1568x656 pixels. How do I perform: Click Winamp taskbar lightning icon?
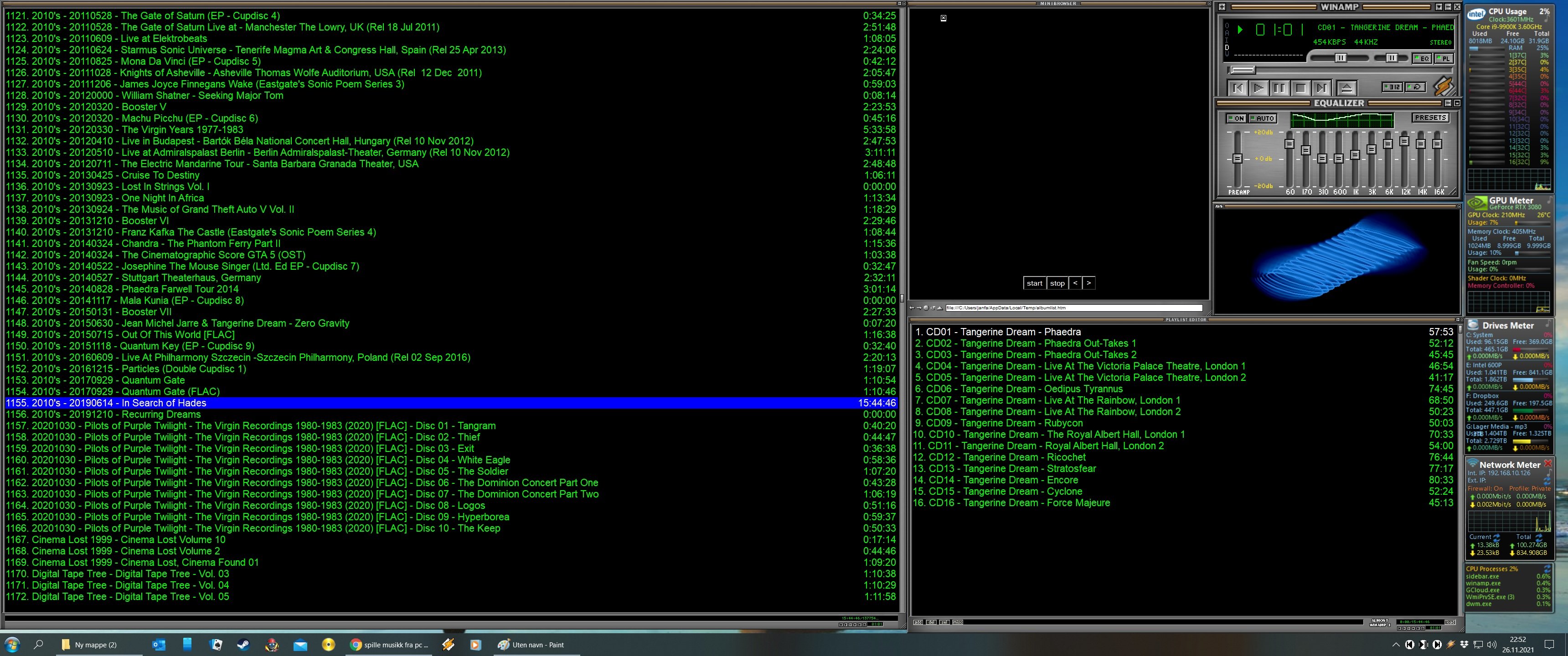coord(448,645)
